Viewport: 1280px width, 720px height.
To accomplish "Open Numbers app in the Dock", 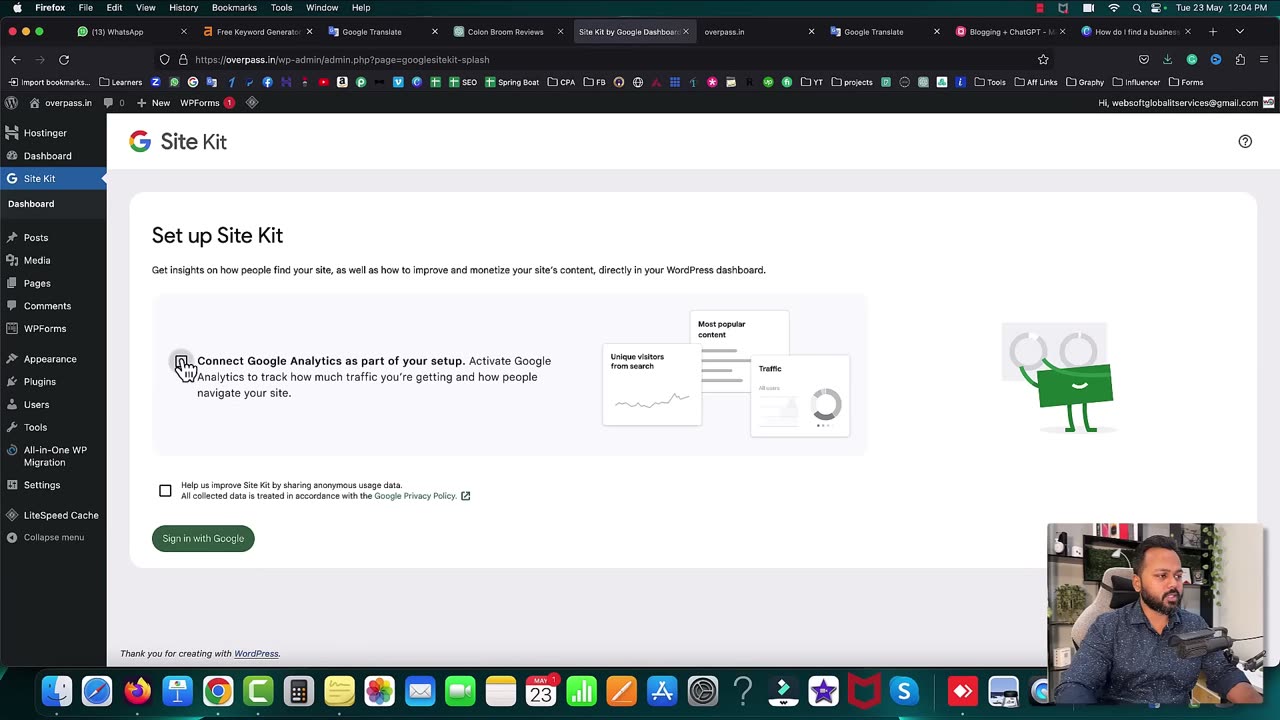I will [x=581, y=691].
